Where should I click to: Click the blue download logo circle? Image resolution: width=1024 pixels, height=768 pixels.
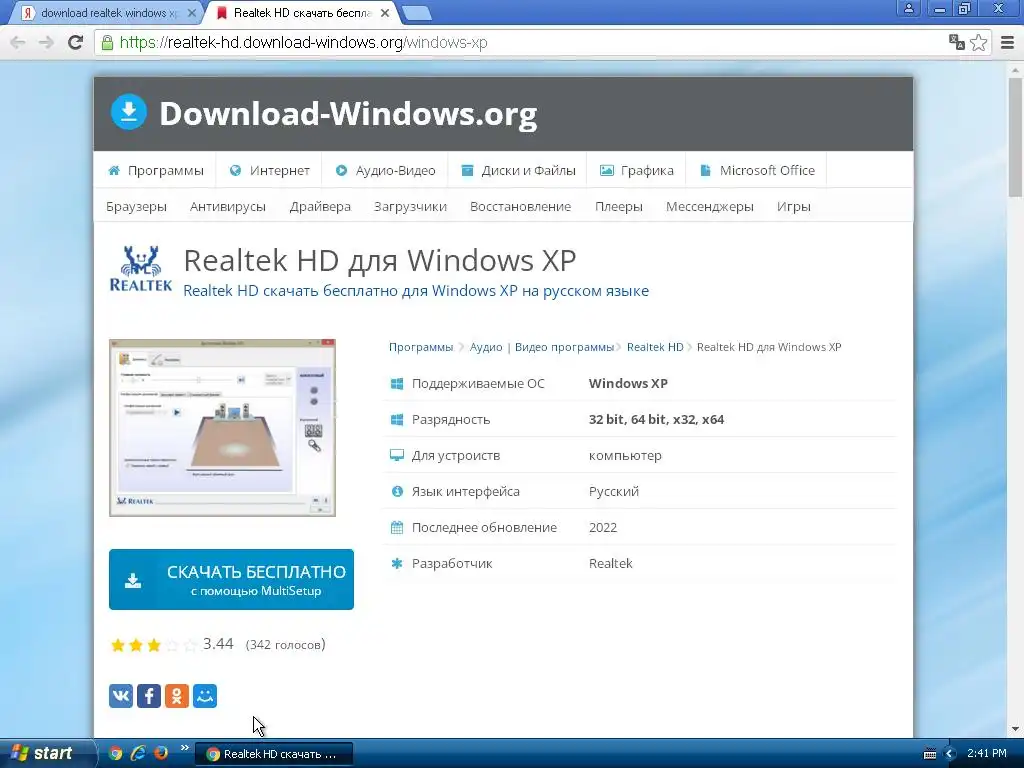(129, 112)
